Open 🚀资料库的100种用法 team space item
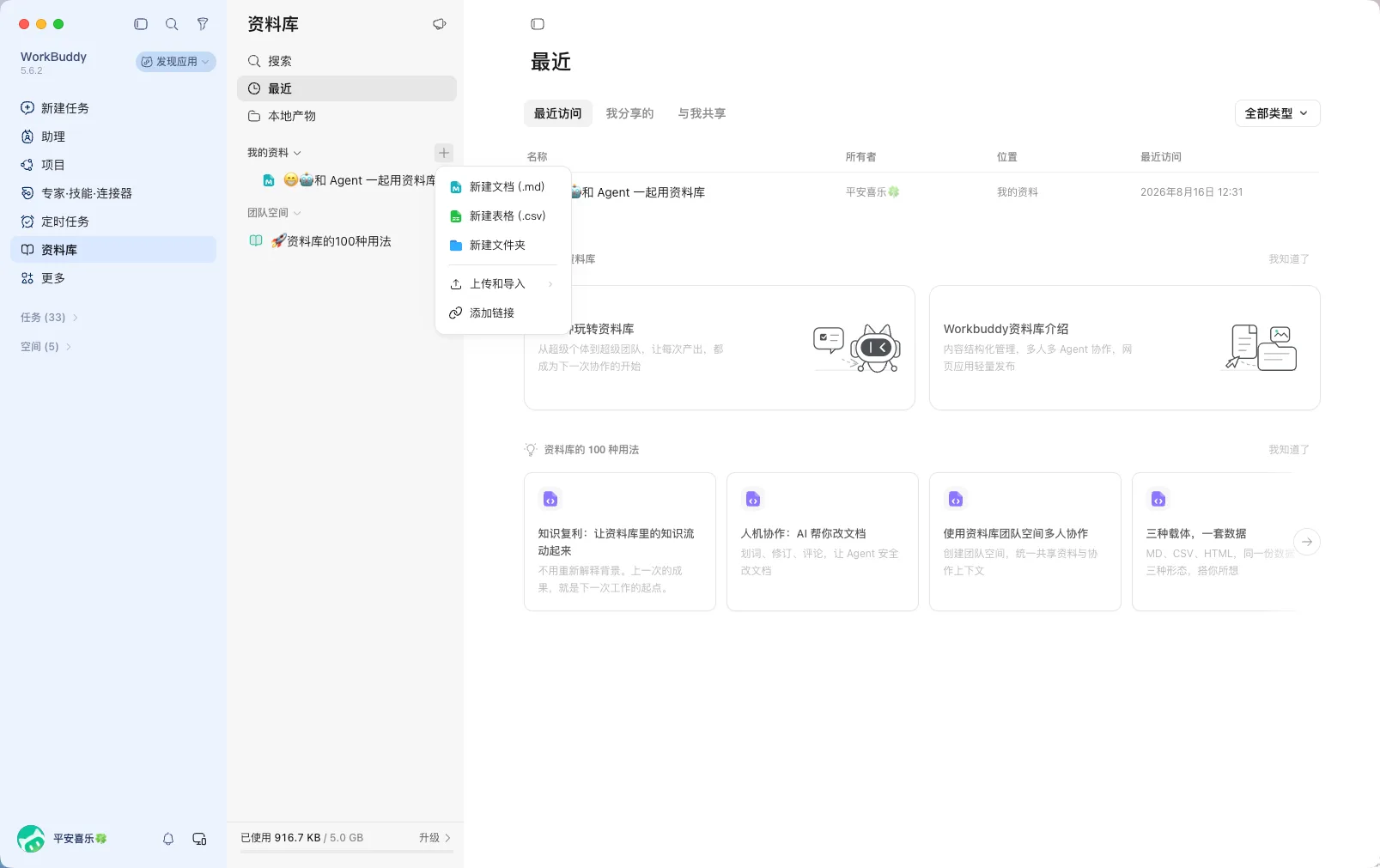 (x=347, y=241)
